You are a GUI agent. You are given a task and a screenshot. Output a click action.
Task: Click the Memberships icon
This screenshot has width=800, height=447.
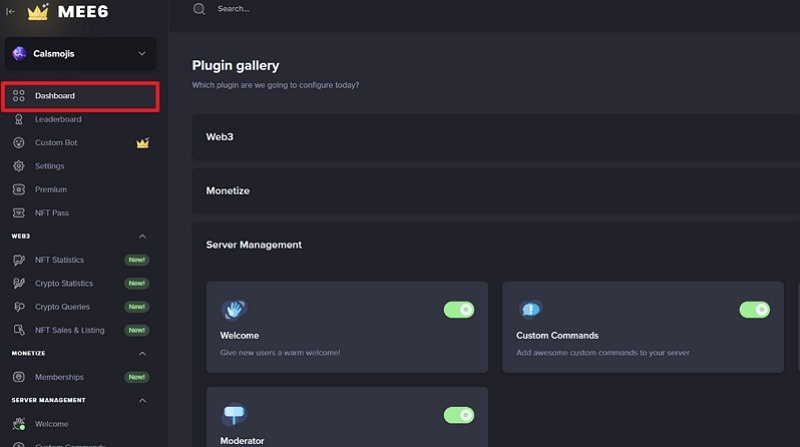[19, 377]
